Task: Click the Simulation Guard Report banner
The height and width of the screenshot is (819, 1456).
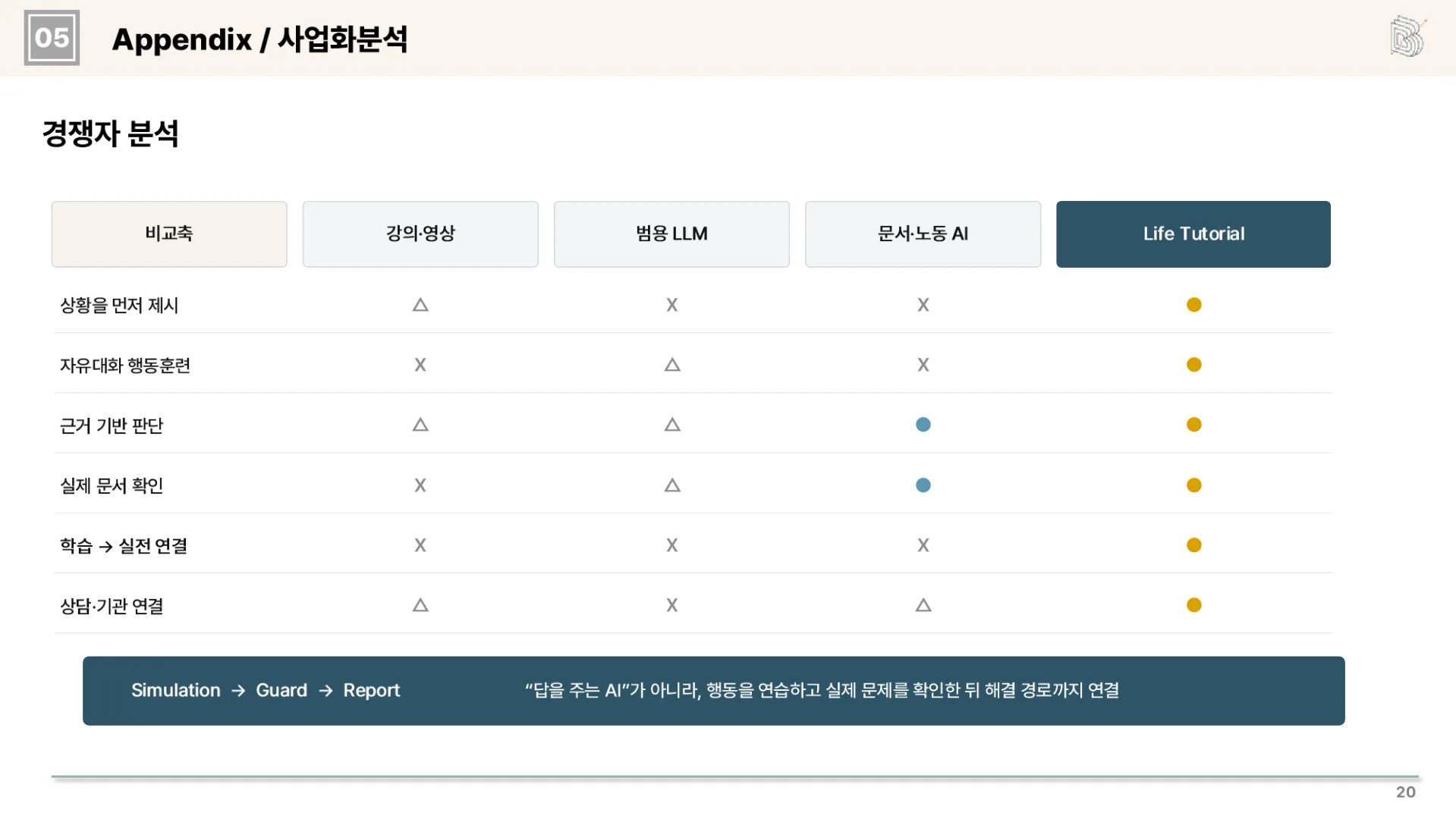Action: coord(714,690)
